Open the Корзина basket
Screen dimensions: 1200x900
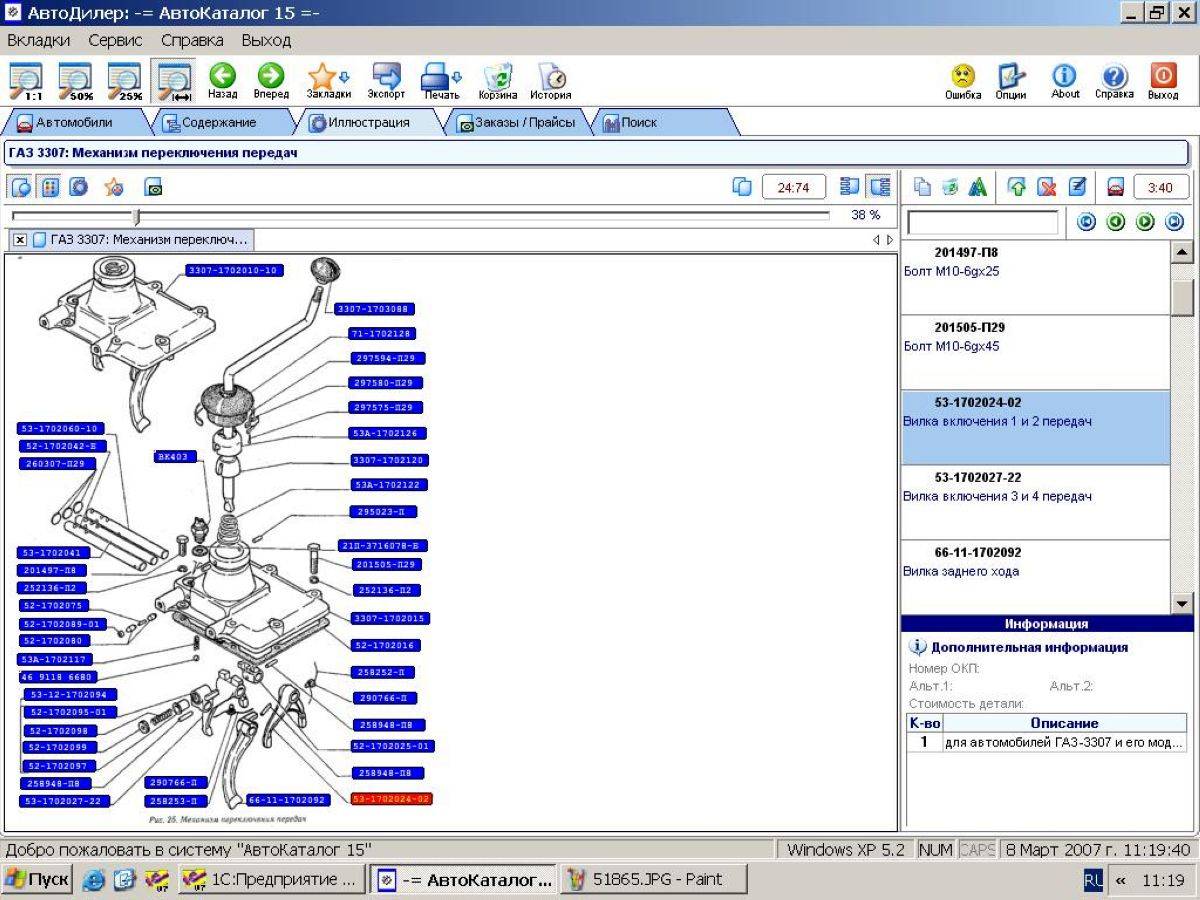pyautogui.click(x=498, y=81)
